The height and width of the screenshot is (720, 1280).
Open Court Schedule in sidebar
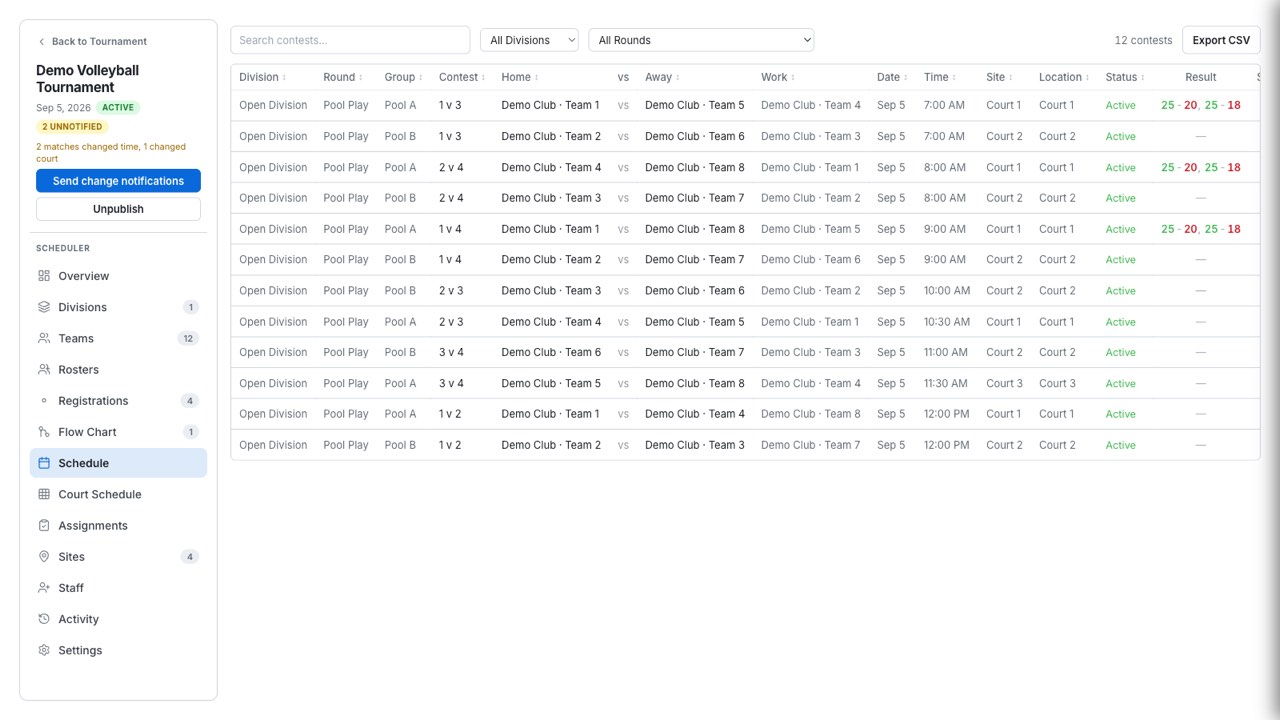(x=118, y=494)
